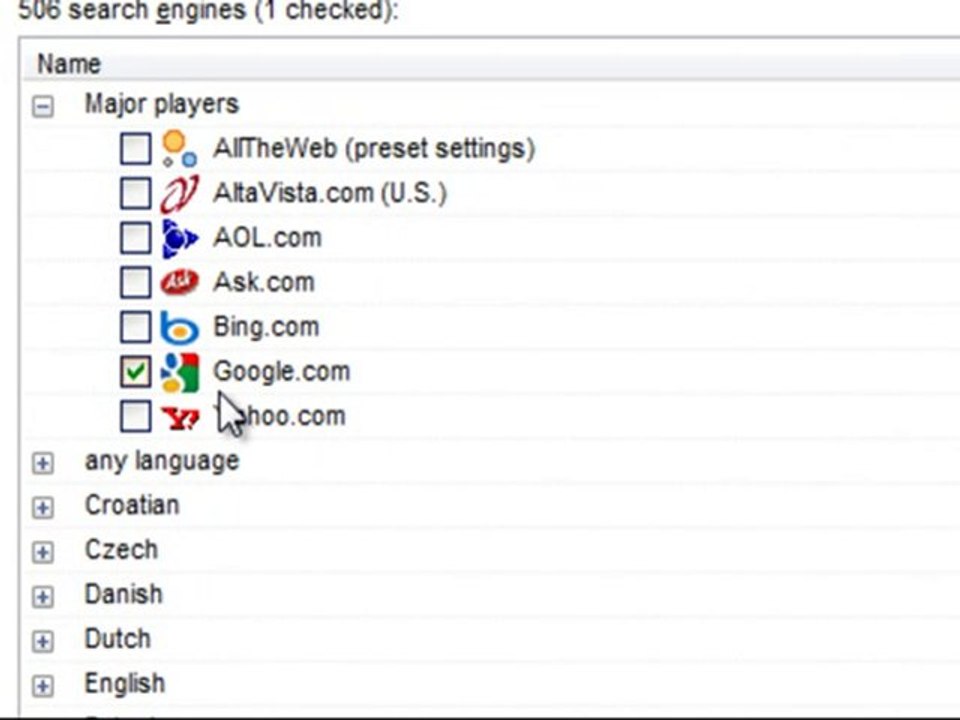The image size is (960, 720).
Task: Click the AOL.com blue icon
Action: (179, 238)
